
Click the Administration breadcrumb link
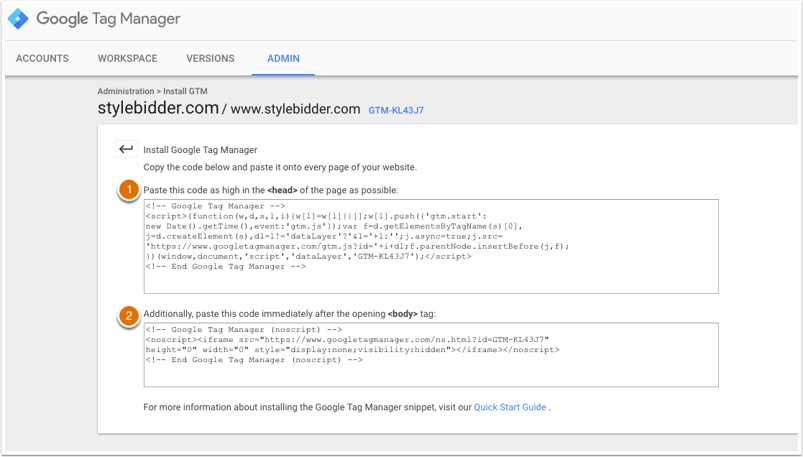(125, 91)
